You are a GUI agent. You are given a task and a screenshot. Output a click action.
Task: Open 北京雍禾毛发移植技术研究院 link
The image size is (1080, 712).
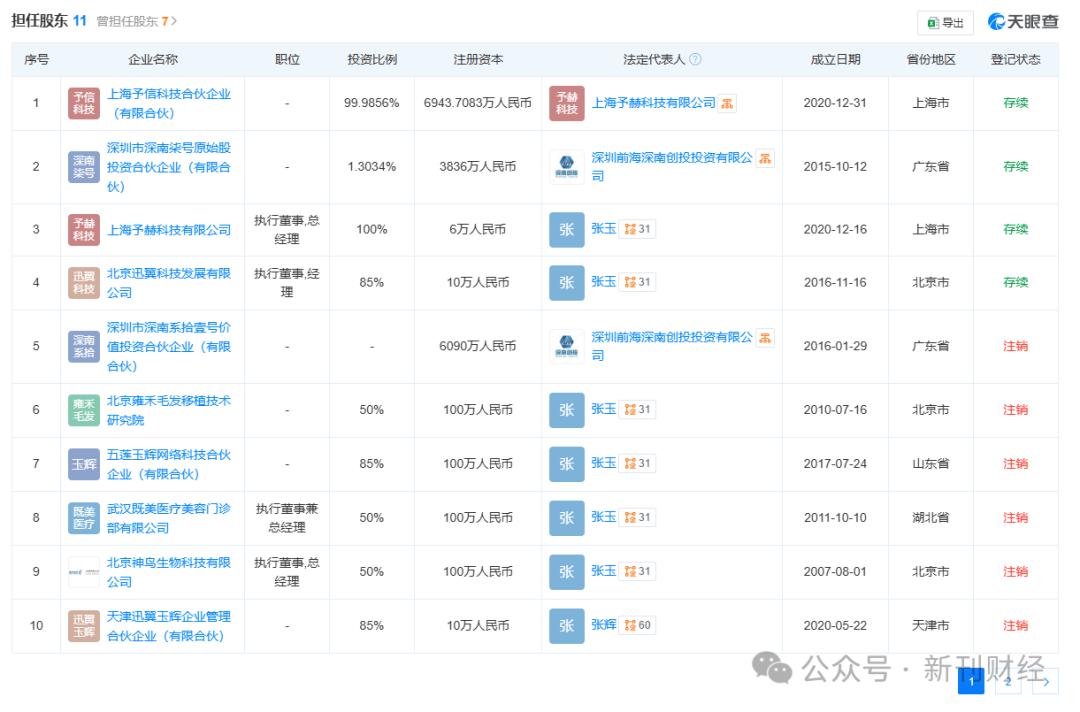coord(169,410)
